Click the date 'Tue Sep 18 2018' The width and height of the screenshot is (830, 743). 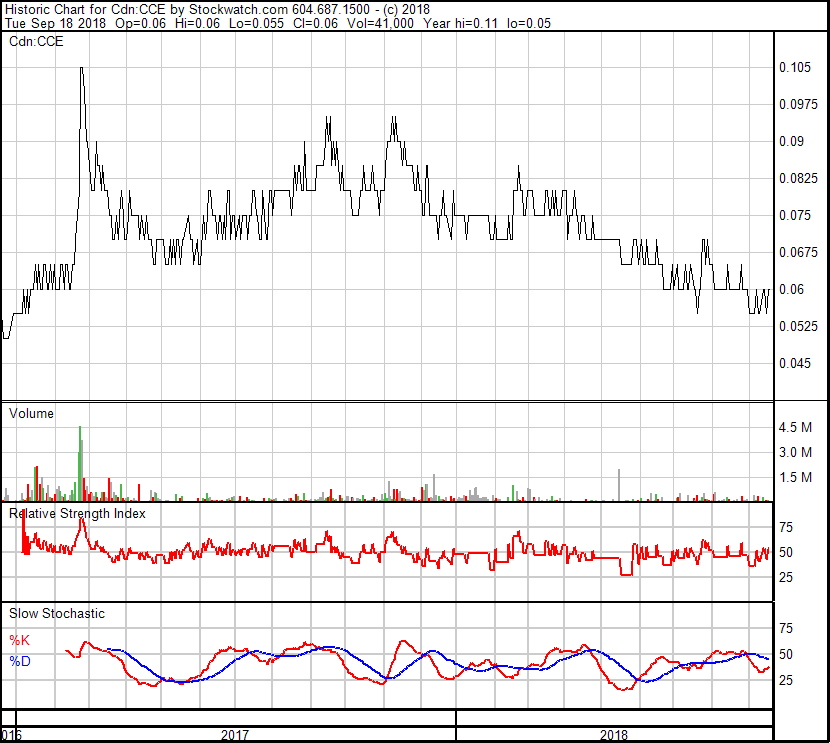point(55,23)
